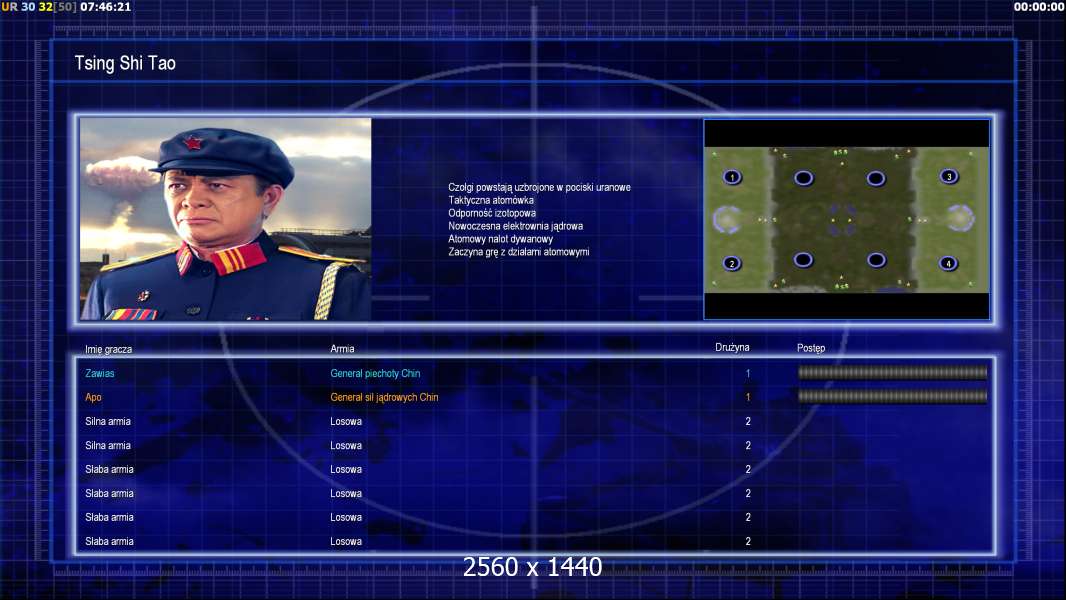Click 'Nowoczesna elektrownia jądrowa' line
This screenshot has width=1066, height=600.
(x=515, y=226)
